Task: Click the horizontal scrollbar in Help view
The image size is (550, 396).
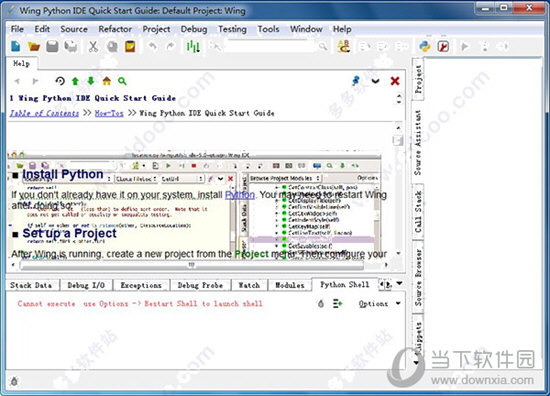Action: coord(192,265)
